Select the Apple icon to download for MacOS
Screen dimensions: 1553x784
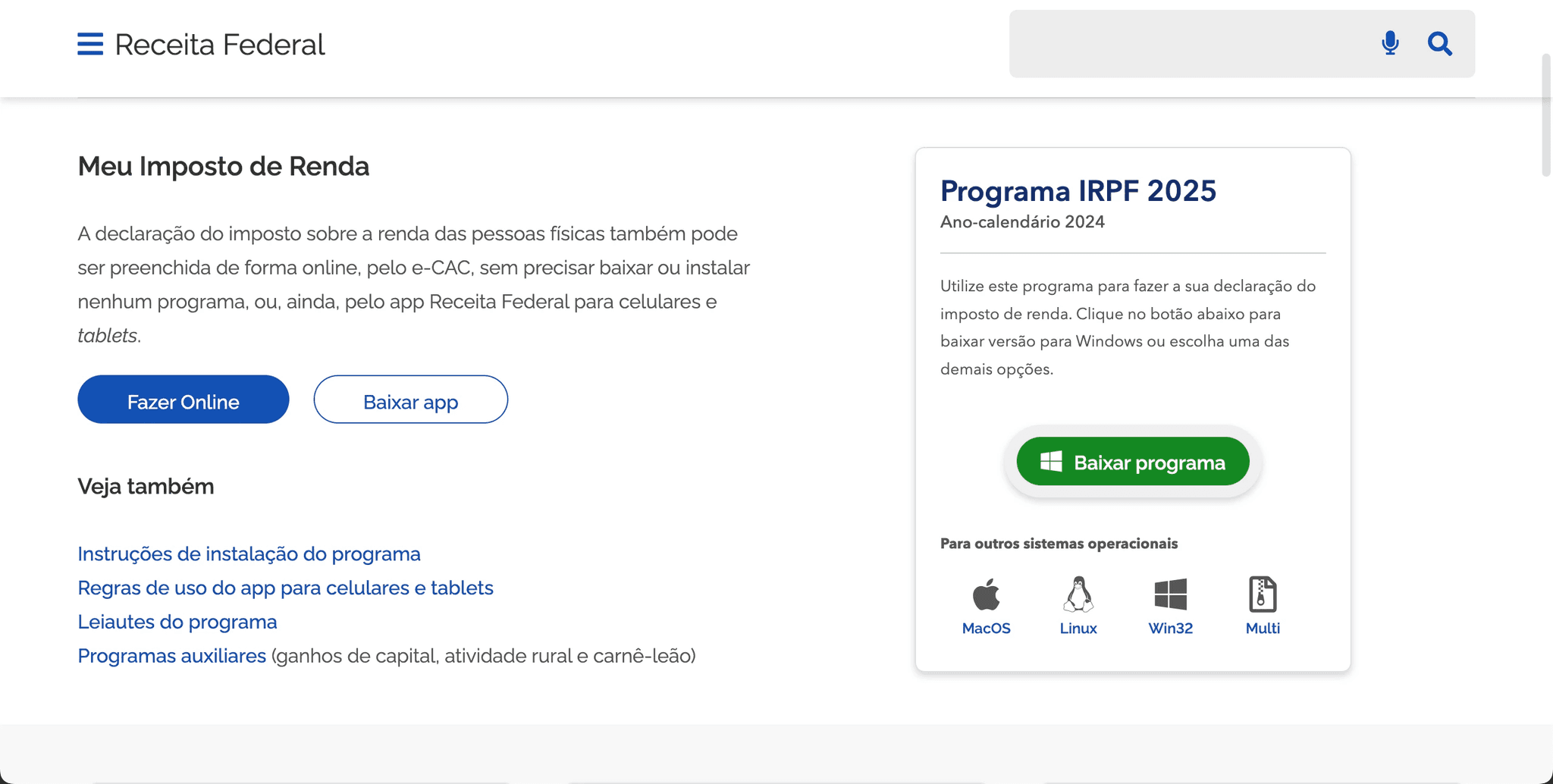pyautogui.click(x=986, y=596)
